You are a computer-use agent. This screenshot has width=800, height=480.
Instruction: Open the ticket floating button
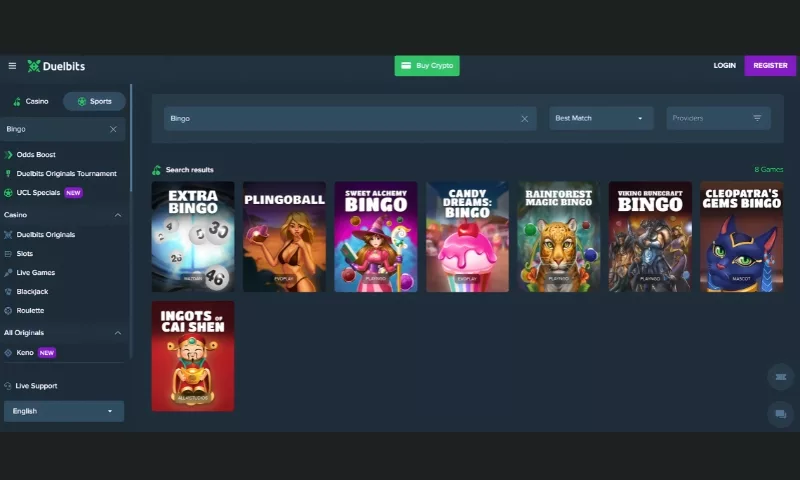(781, 377)
